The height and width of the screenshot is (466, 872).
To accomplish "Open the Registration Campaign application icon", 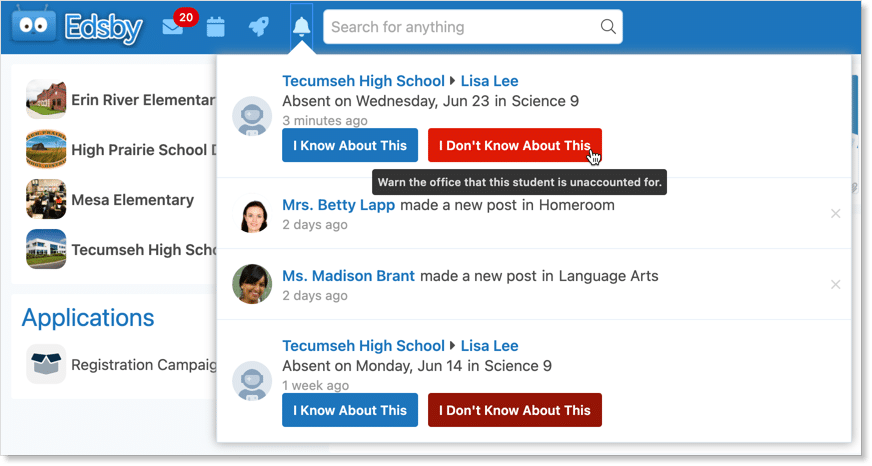I will click(x=46, y=365).
